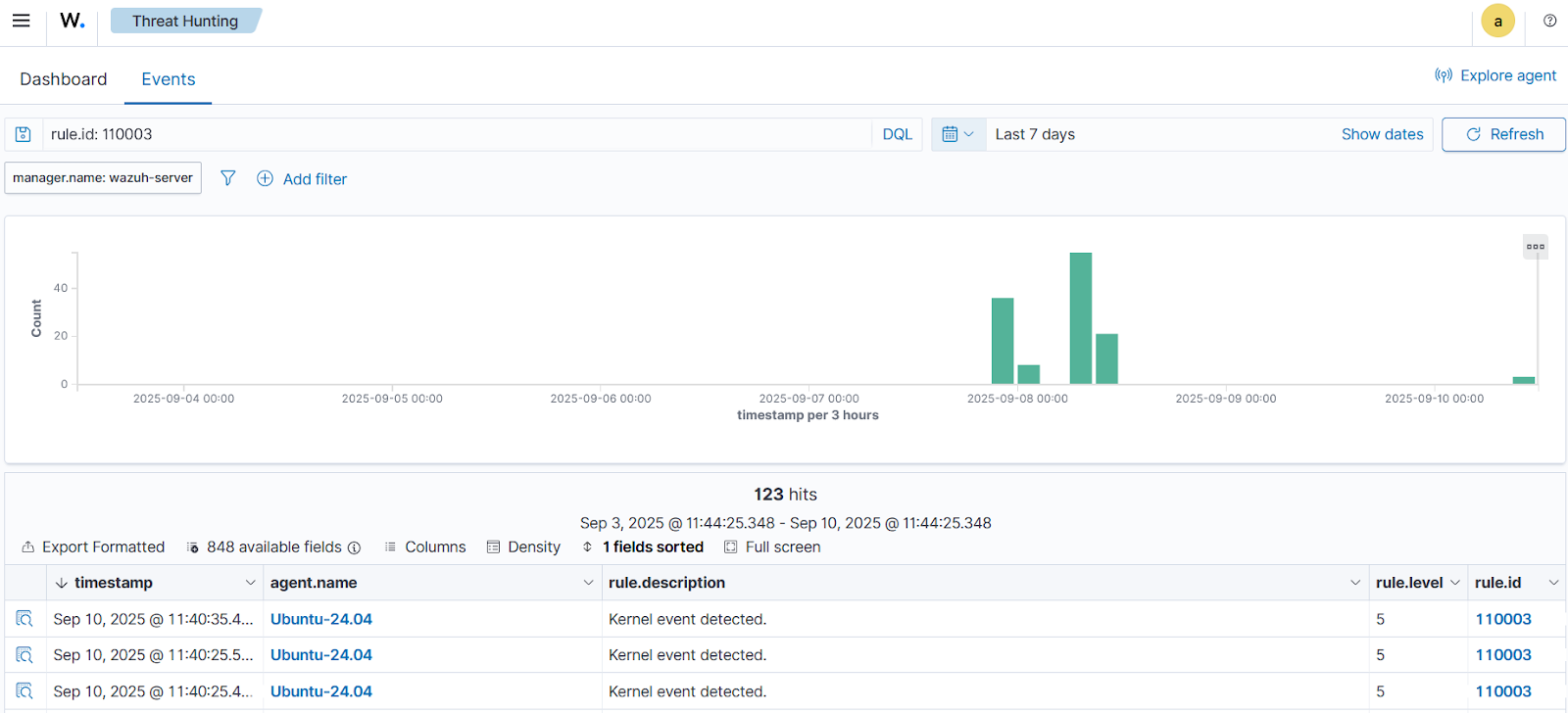Click the Refresh button
This screenshot has height=713, width=1568.
pyautogui.click(x=1503, y=134)
